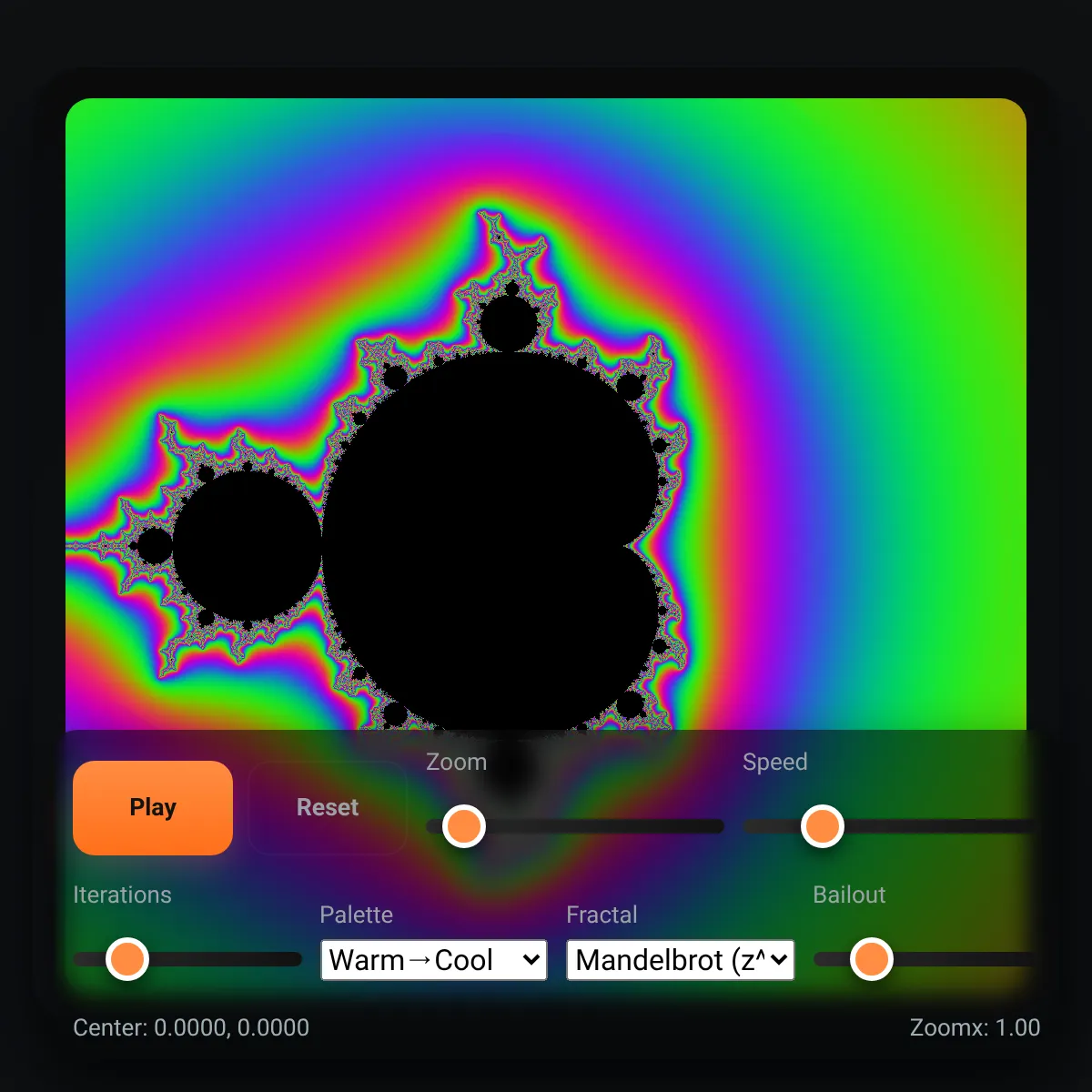This screenshot has width=1092, height=1092.
Task: Click the fractal canvas on the main cardioid
Action: [x=491, y=546]
